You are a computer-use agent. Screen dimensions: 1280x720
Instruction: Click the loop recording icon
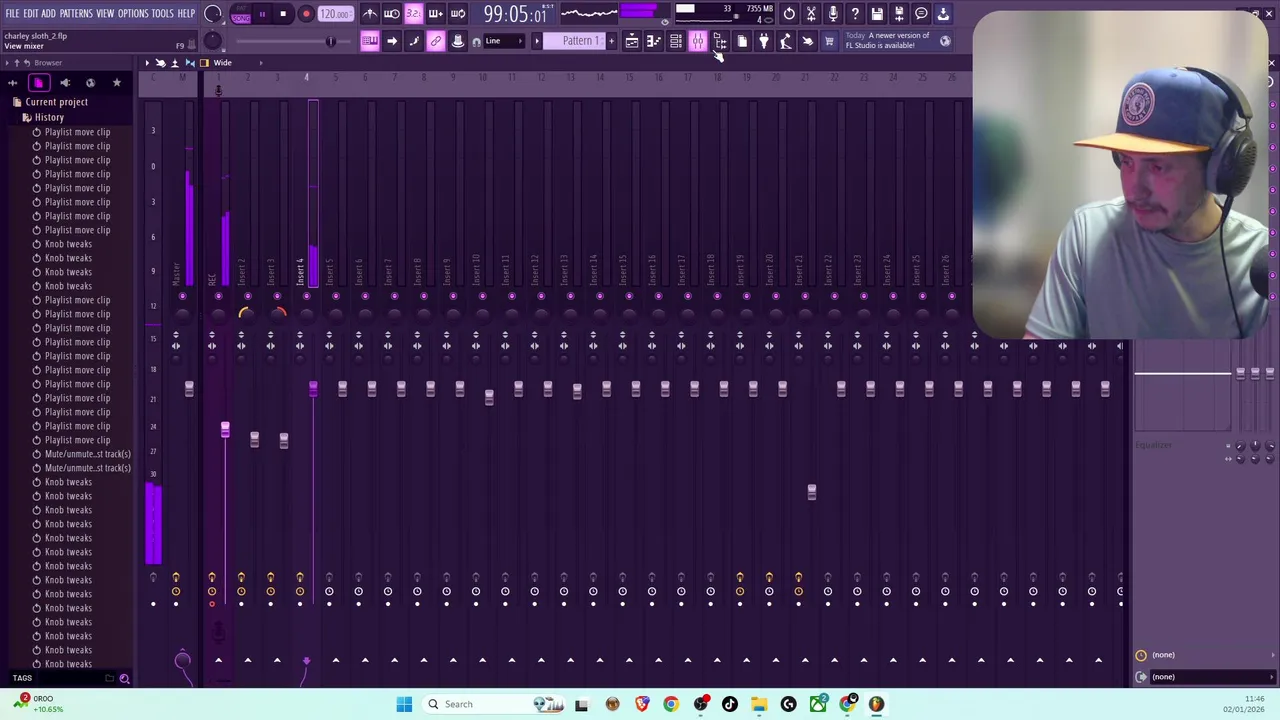458,14
